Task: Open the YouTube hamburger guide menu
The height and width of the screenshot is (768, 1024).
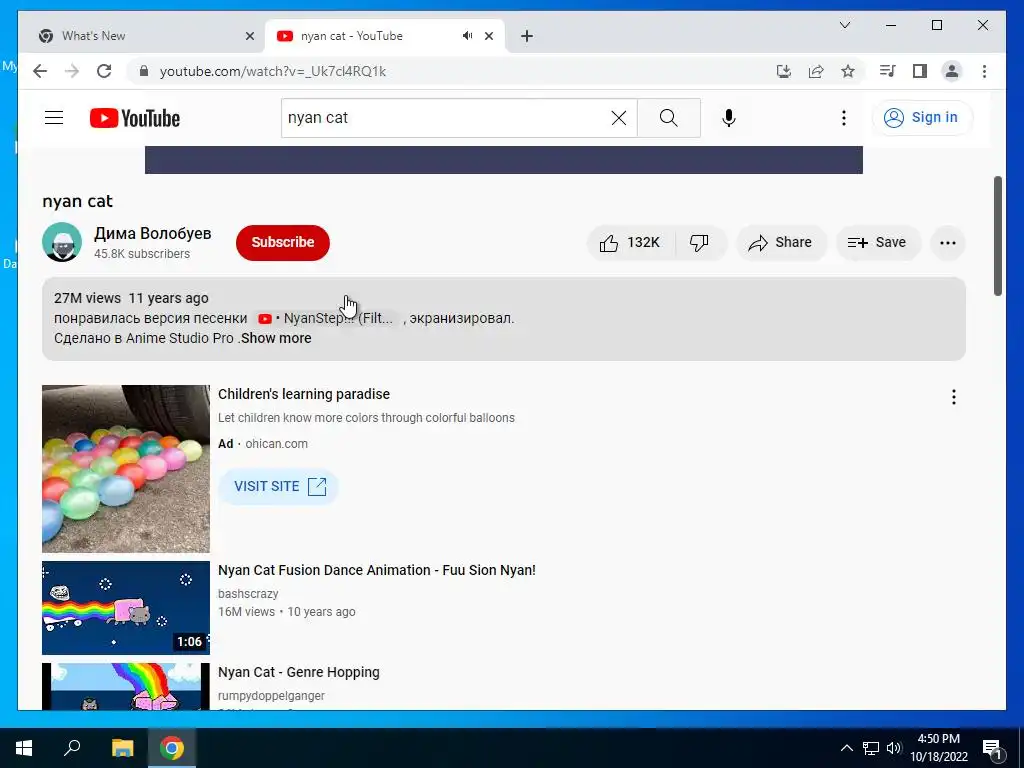Action: pyautogui.click(x=54, y=118)
